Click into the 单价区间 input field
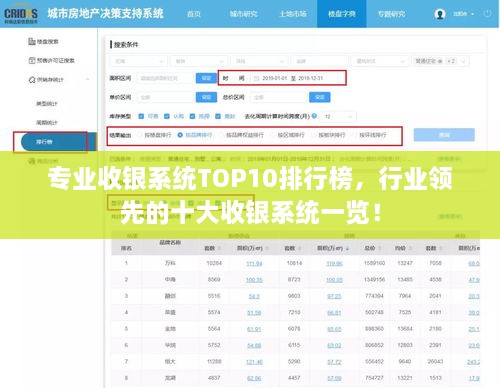The image size is (500, 390). tap(165, 97)
